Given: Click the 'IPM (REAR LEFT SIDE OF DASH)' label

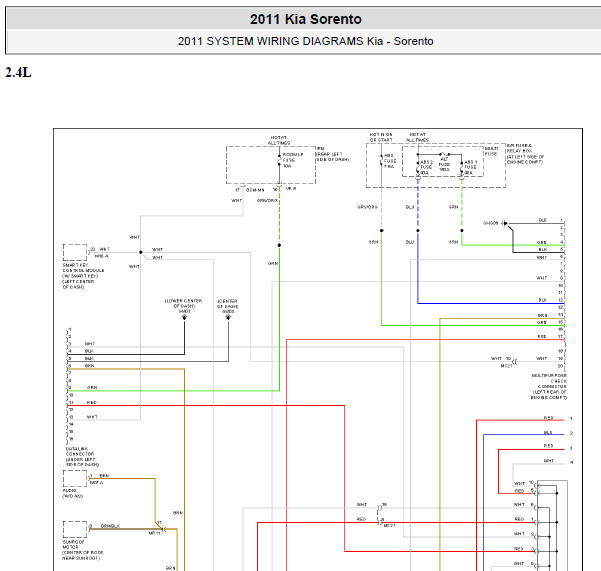Looking at the screenshot, I should (332, 154).
